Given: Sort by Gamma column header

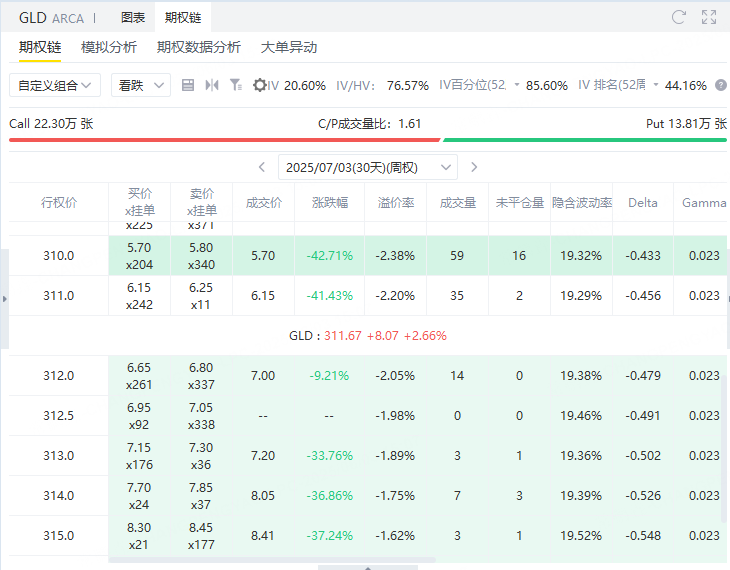Looking at the screenshot, I should point(704,203).
